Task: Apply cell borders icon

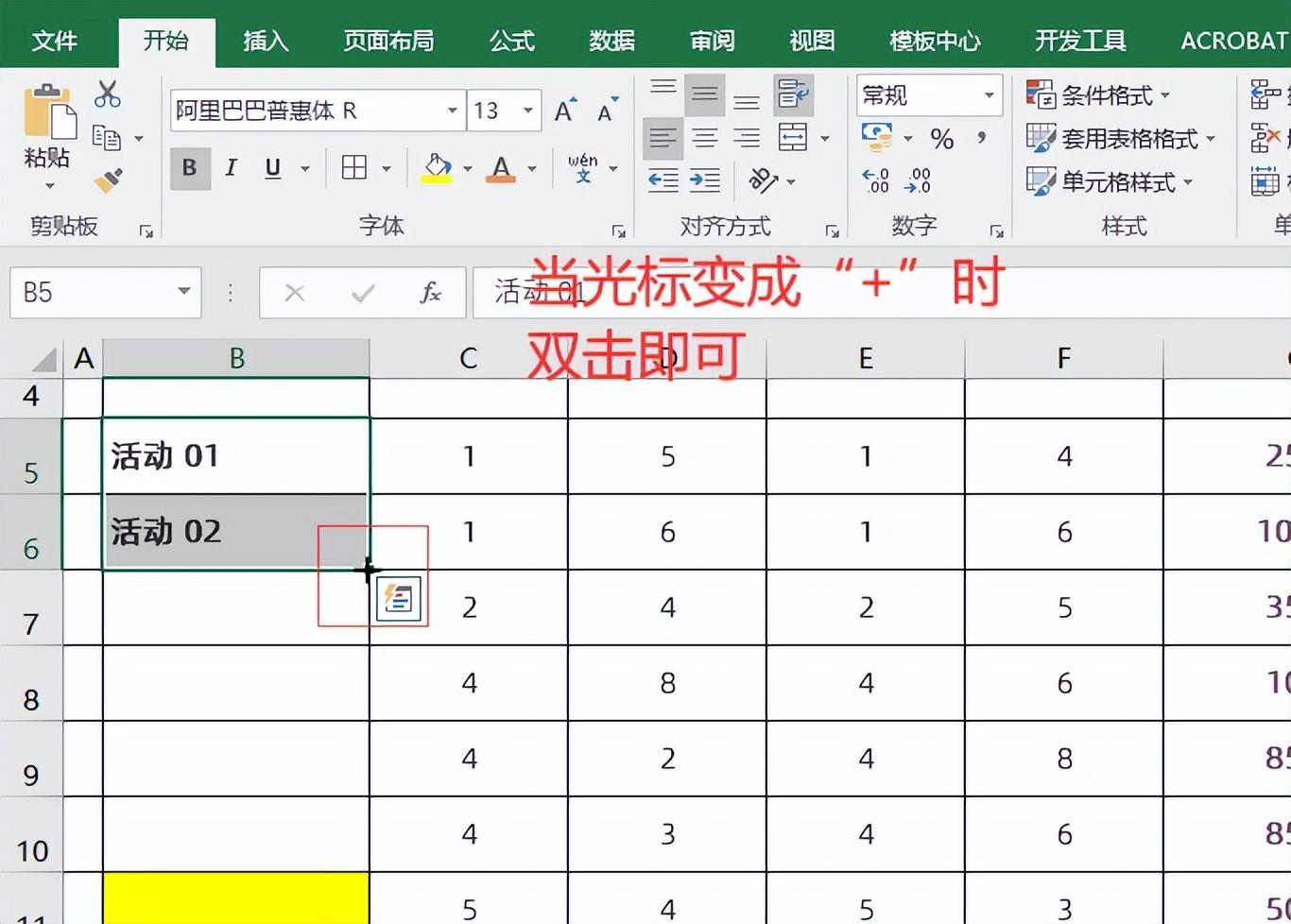Action: tap(354, 168)
